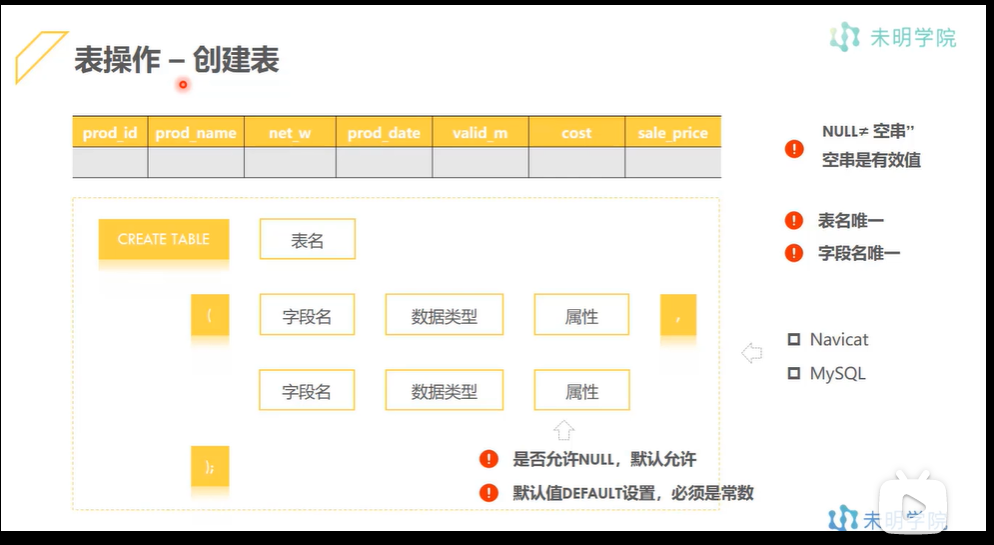Screen dimensions: 994x545
Task: Click the text 空串是有效值
Action: pos(871,160)
